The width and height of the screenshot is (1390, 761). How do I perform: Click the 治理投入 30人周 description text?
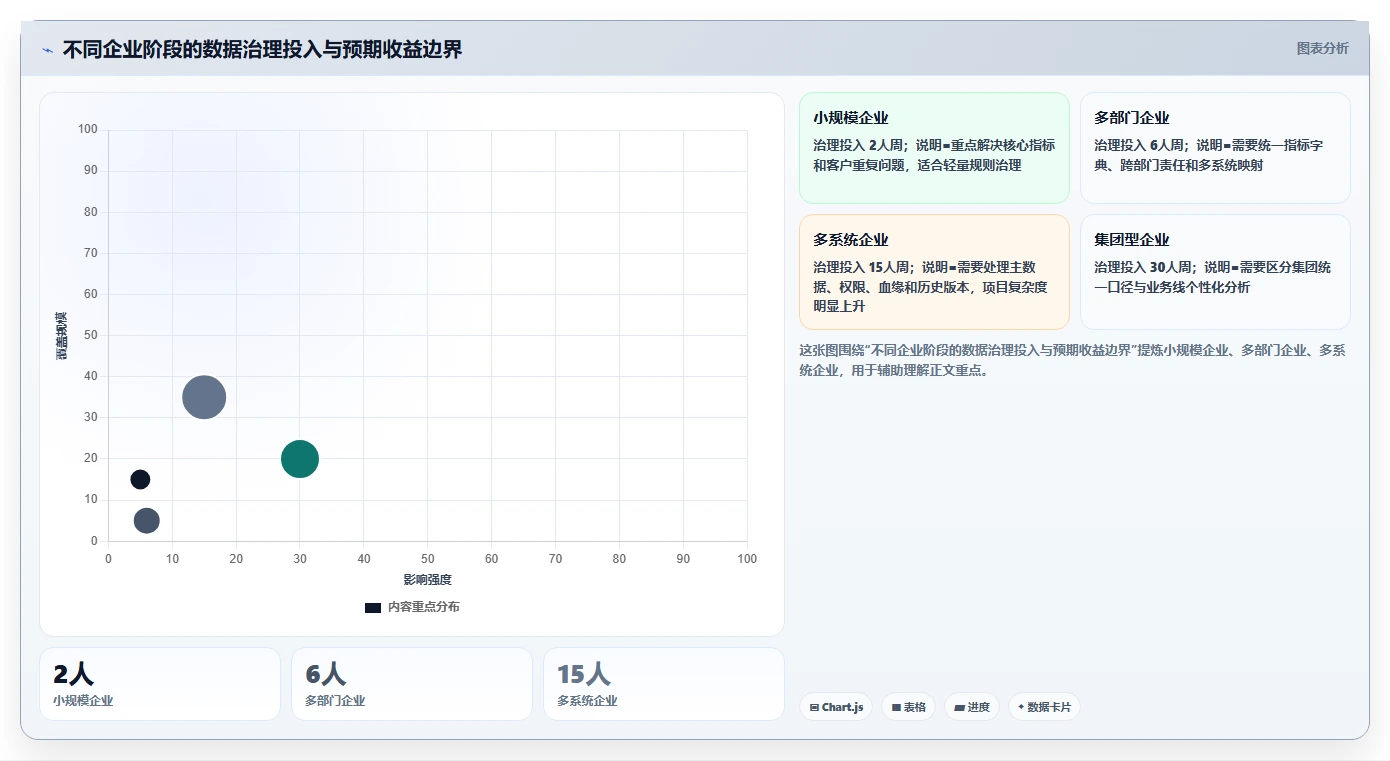pyautogui.click(x=1212, y=277)
